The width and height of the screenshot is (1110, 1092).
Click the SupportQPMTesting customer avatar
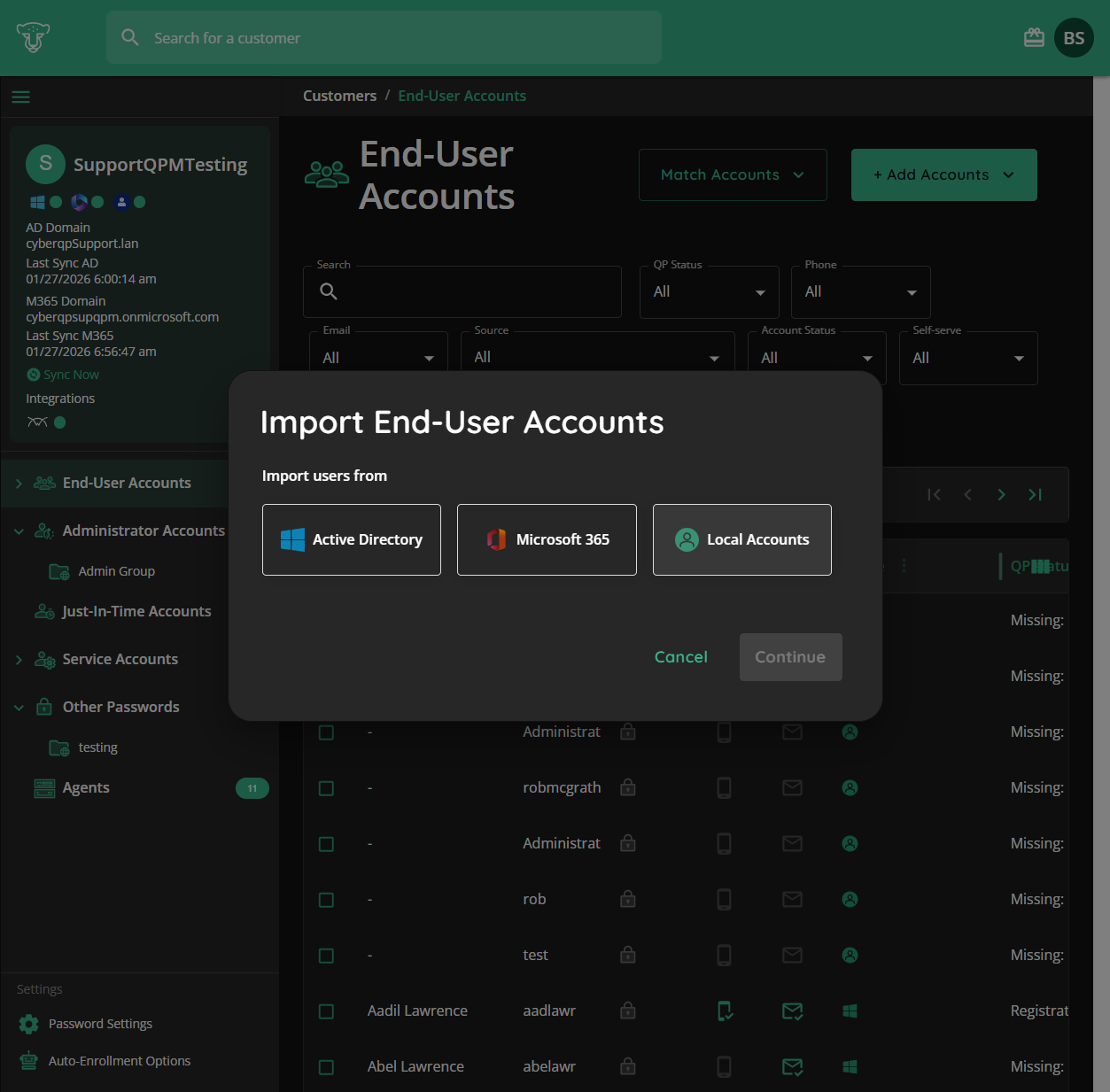click(x=45, y=164)
